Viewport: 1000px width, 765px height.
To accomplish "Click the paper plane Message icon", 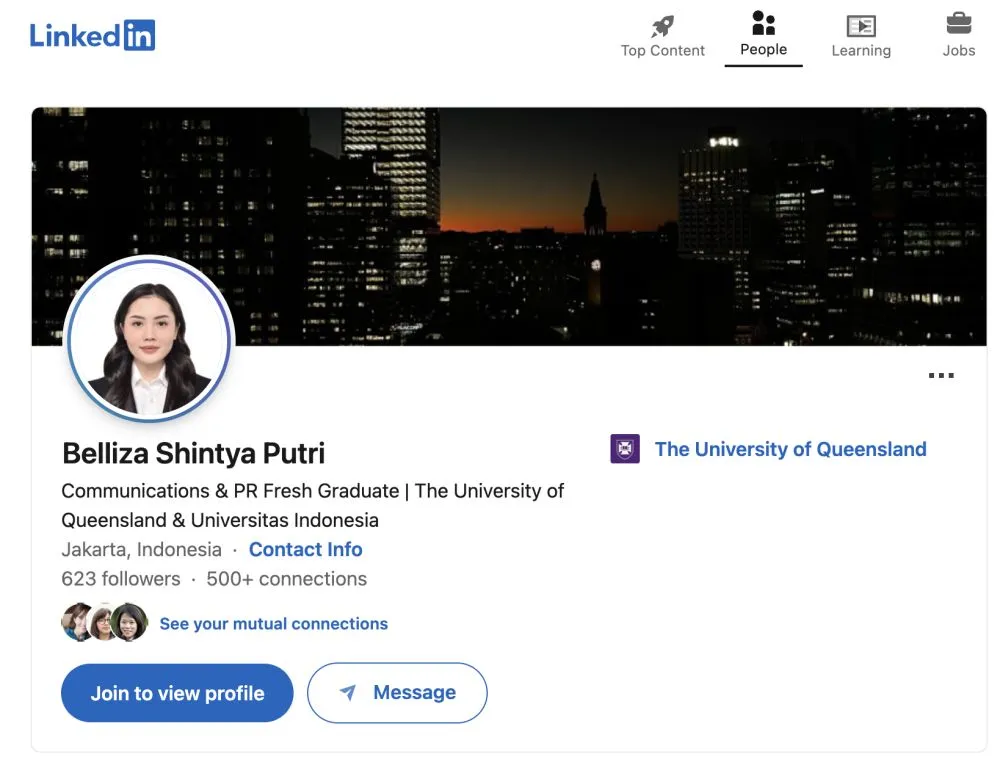I will [348, 692].
